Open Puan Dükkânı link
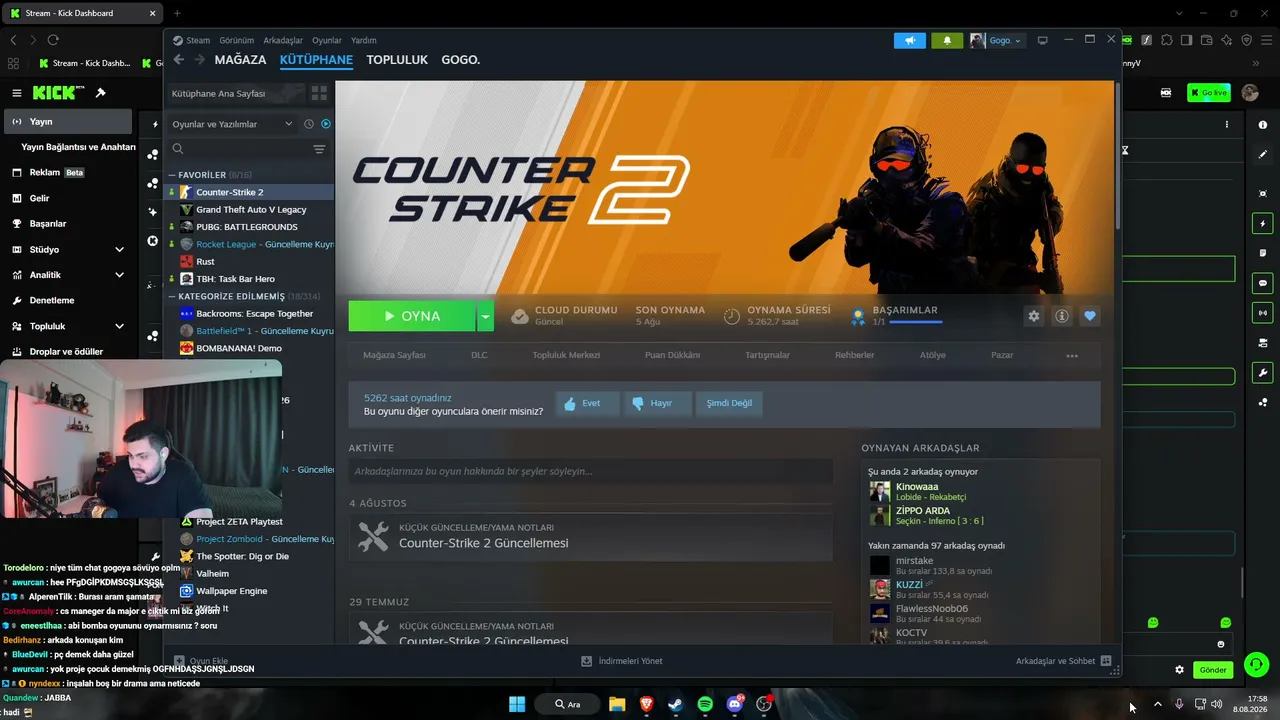This screenshot has width=1280, height=720. pos(673,355)
